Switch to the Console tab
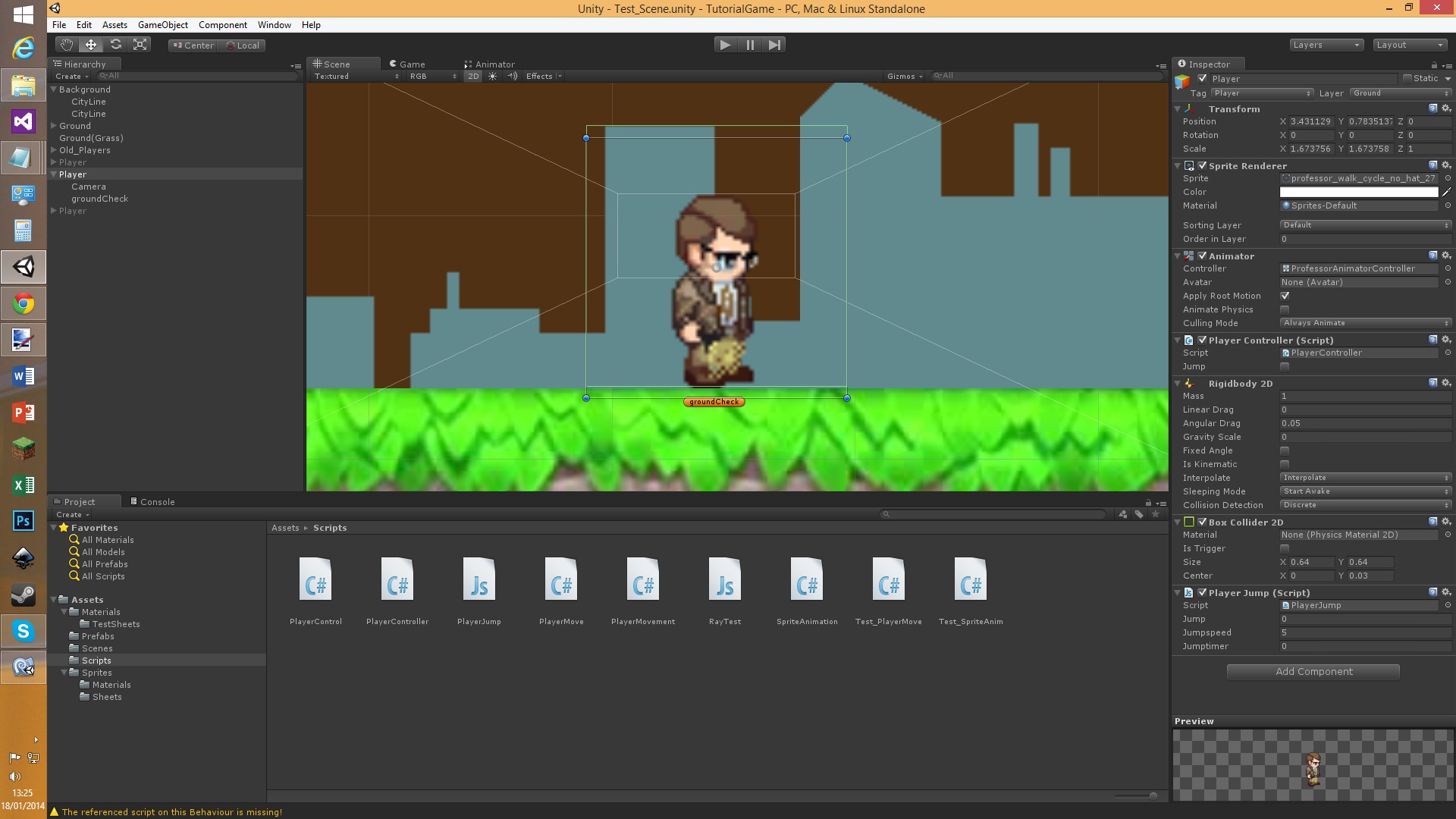This screenshot has width=1456, height=819. (x=152, y=501)
